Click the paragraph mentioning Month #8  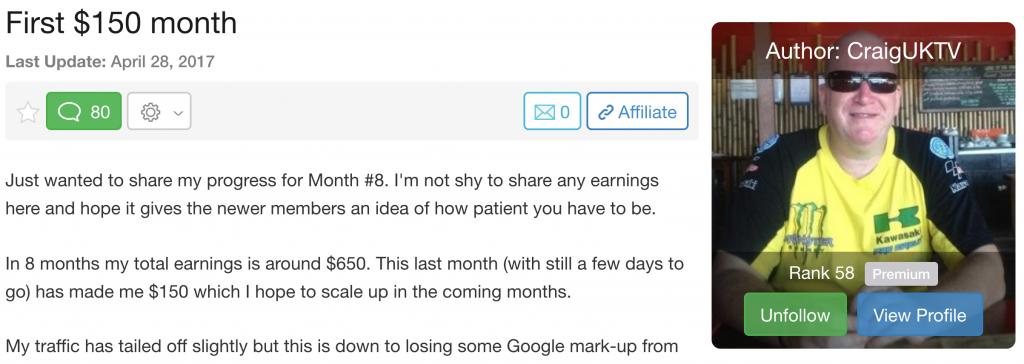pyautogui.click(x=332, y=194)
